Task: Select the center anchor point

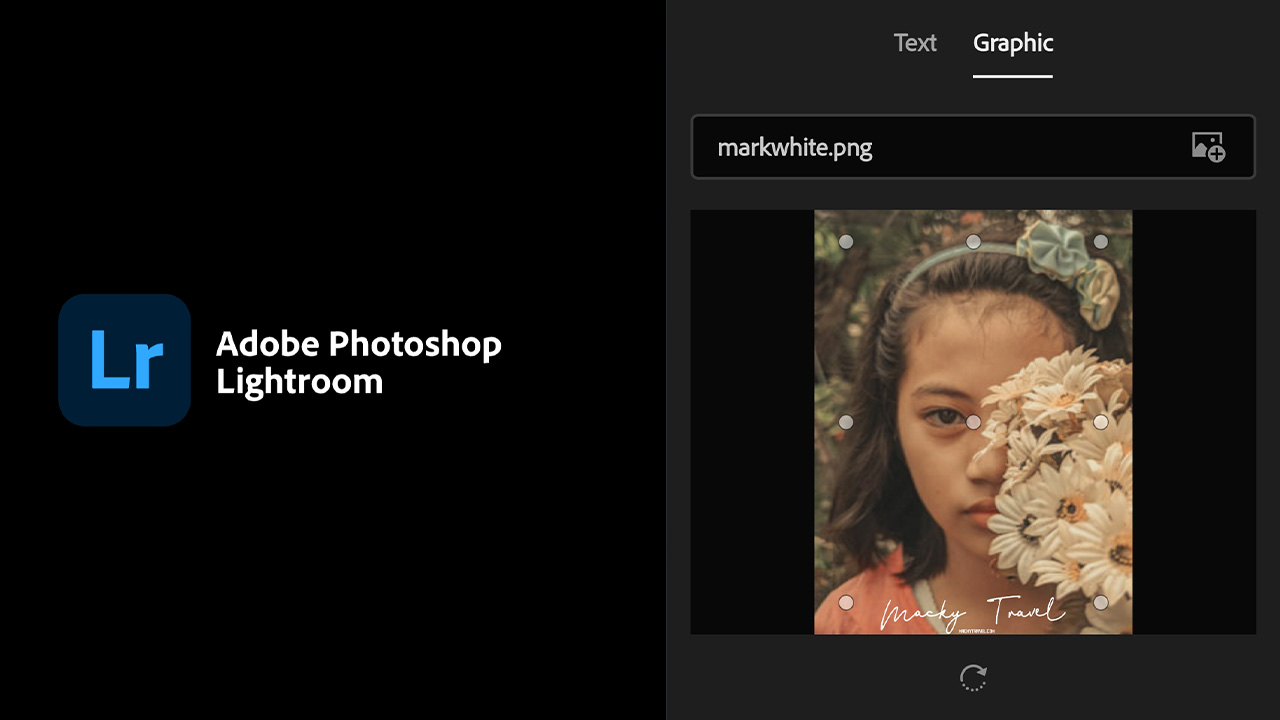Action: pyautogui.click(x=973, y=422)
